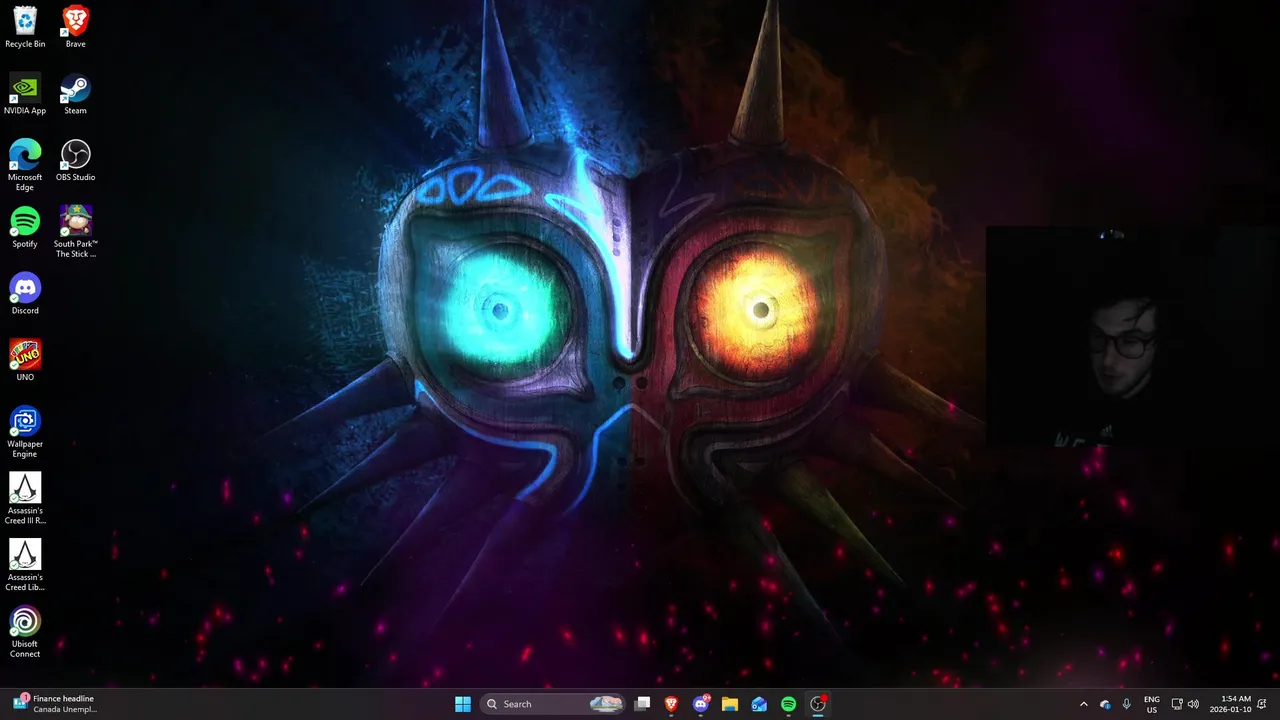Screen dimensions: 1280x720
Task: Select the UNO game desktop shortcut
Action: (x=25, y=360)
